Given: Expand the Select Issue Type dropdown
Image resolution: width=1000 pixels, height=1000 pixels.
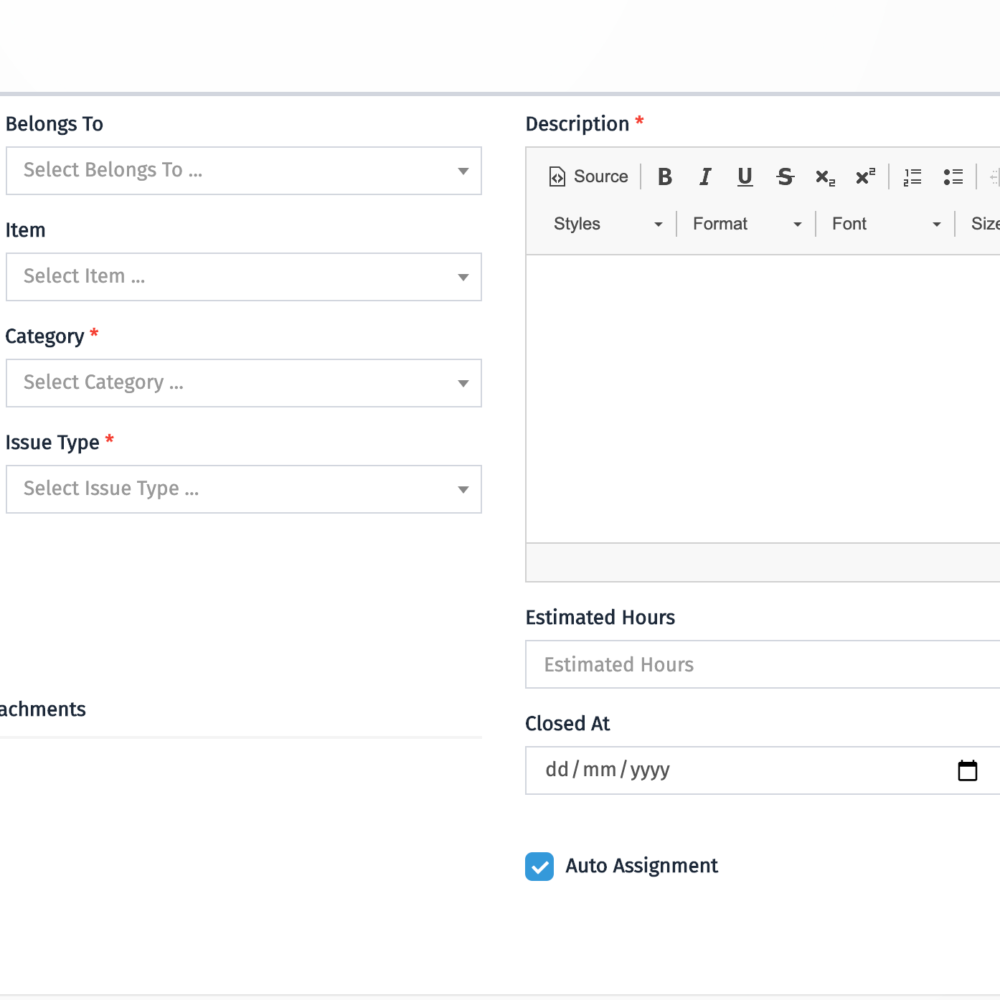Looking at the screenshot, I should click(243, 489).
